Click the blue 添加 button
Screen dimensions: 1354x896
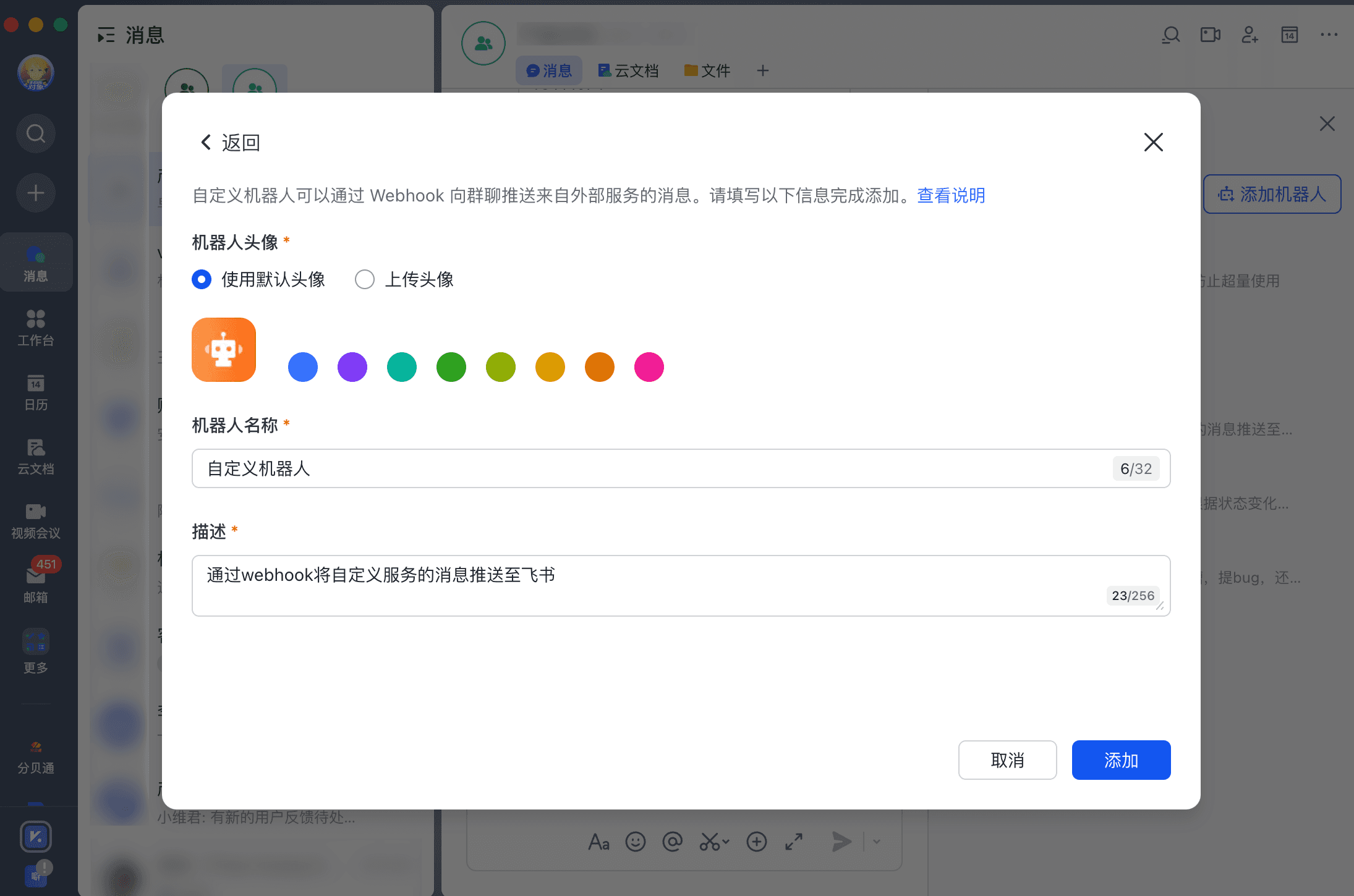pos(1121,760)
